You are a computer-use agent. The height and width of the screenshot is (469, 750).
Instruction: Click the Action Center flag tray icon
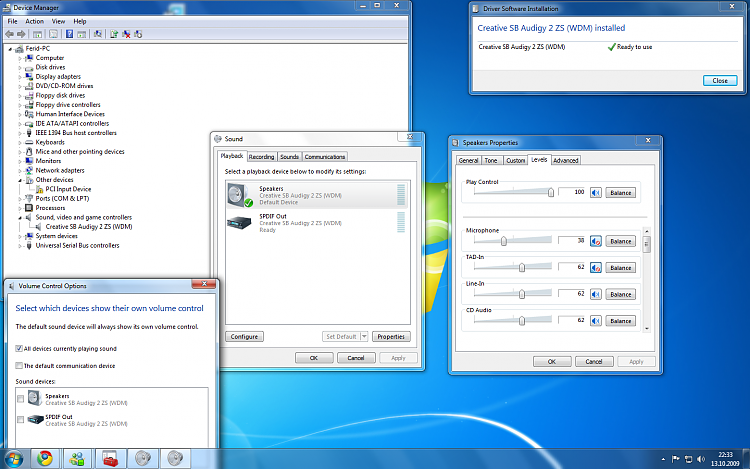pyautogui.click(x=675, y=459)
